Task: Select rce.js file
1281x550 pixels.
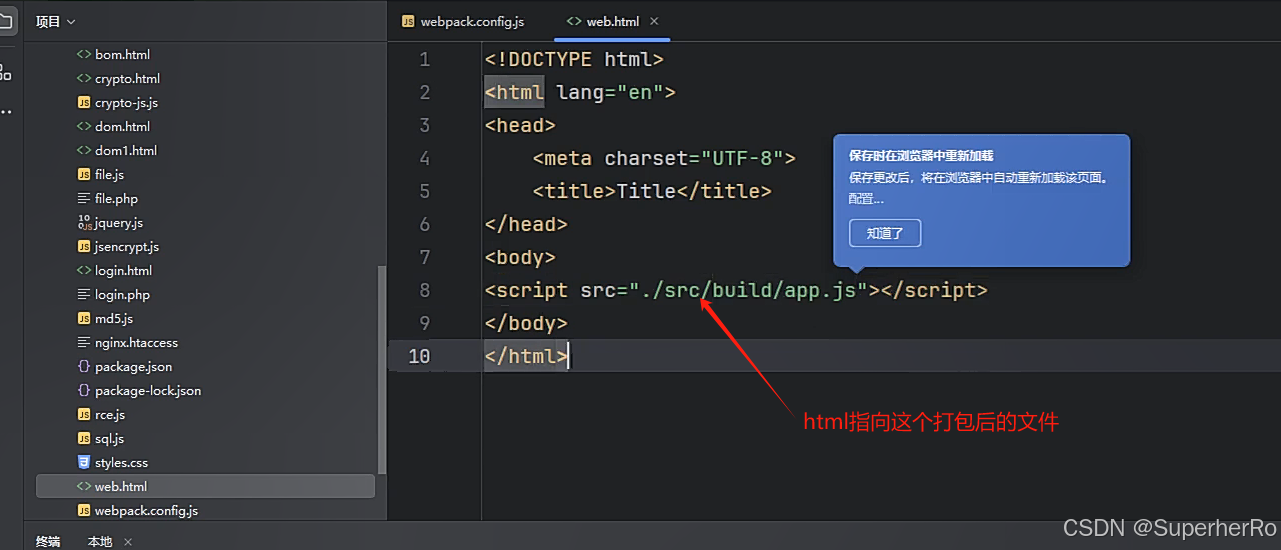Action: 110,415
